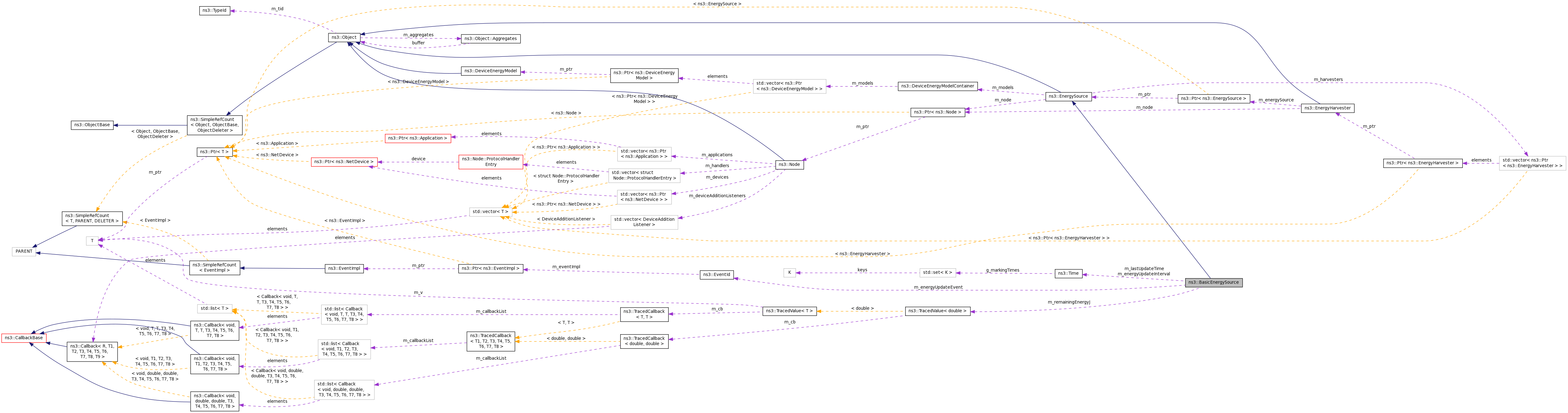Click std::vector of Ptr DeviceEnergyModel node
The width and height of the screenshot is (1568, 413).
pos(789,86)
